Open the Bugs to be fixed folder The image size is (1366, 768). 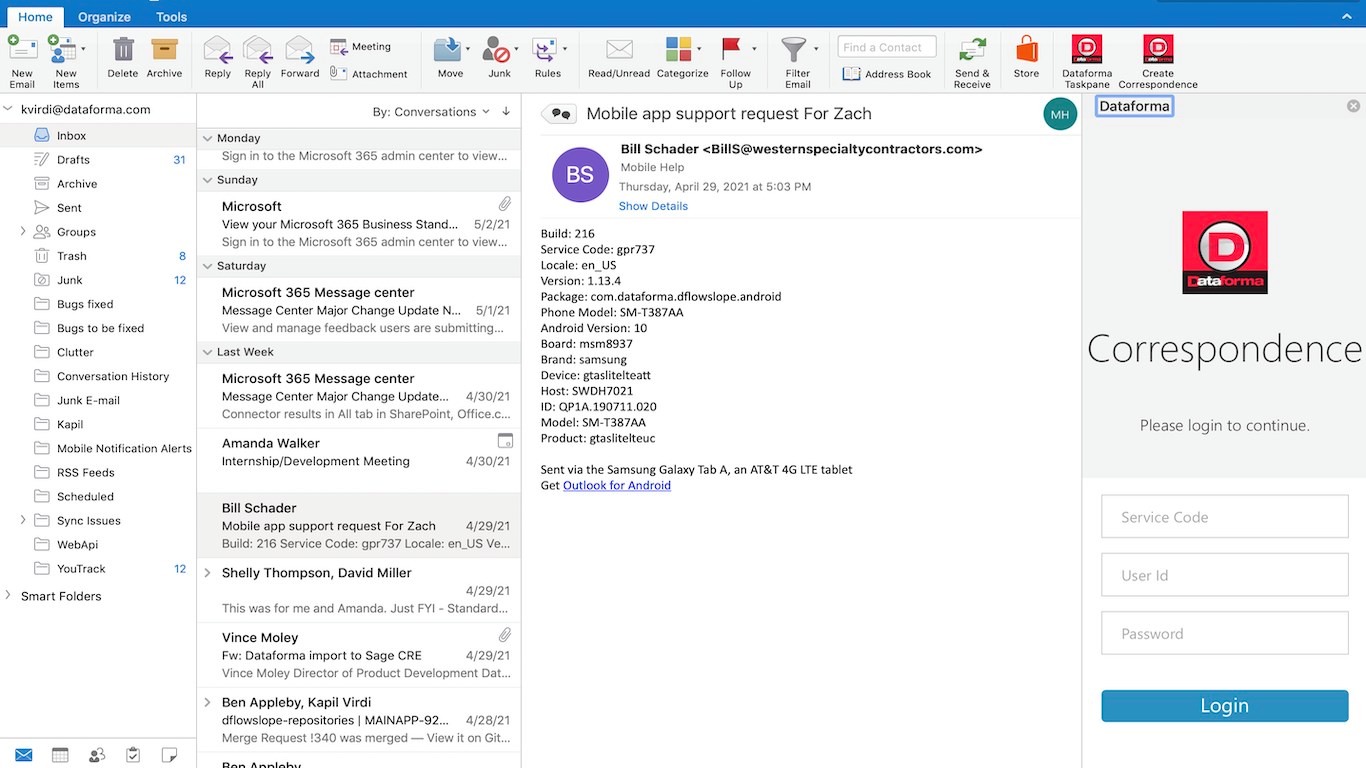click(x=99, y=328)
